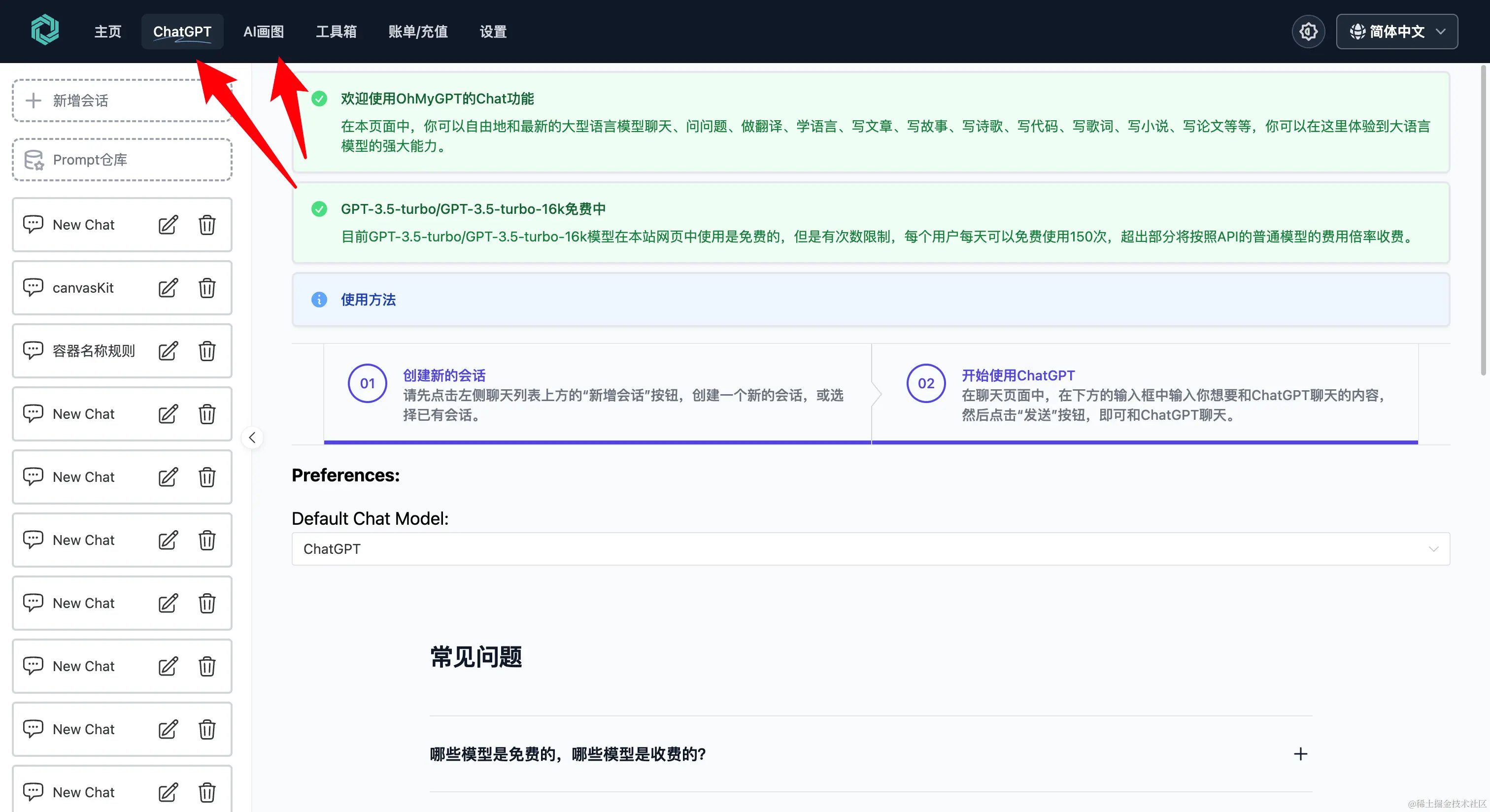This screenshot has height=812, width=1490.
Task: Click the blue info icon beside 使用方法
Action: 319,300
